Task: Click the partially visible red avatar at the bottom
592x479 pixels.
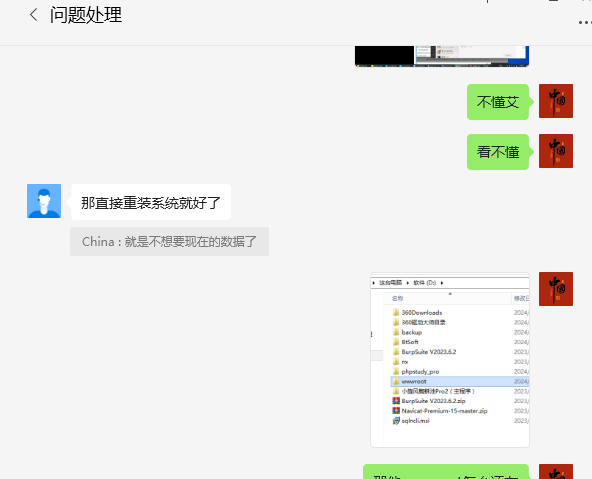Action: click(x=556, y=471)
